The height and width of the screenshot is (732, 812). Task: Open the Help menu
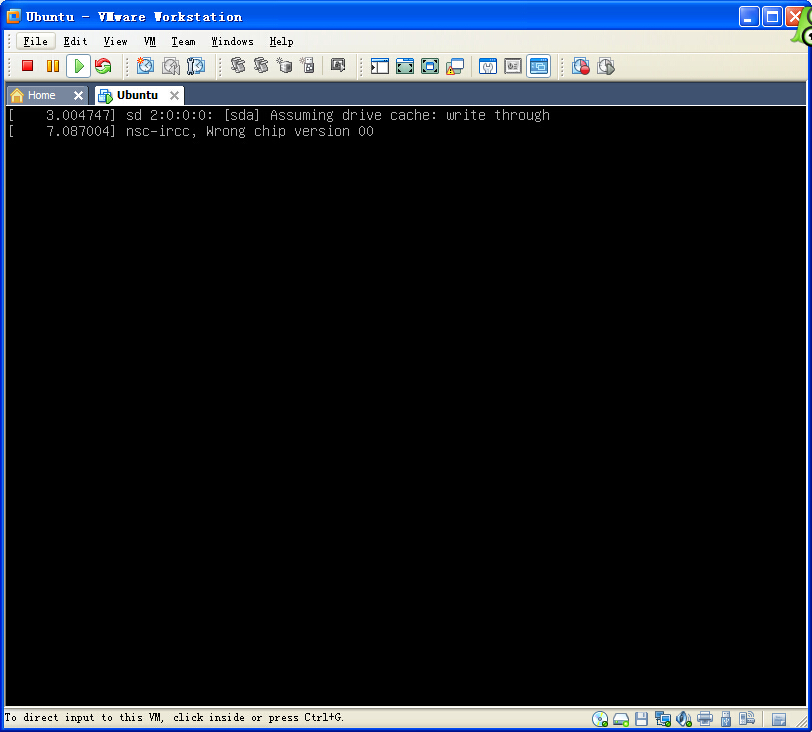coord(281,41)
